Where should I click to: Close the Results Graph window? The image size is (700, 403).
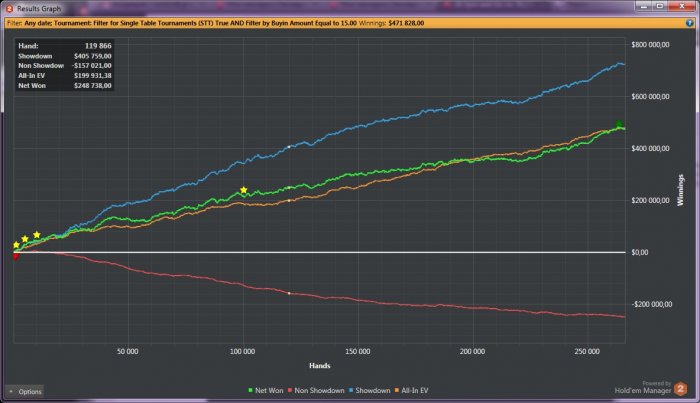[682, 6]
